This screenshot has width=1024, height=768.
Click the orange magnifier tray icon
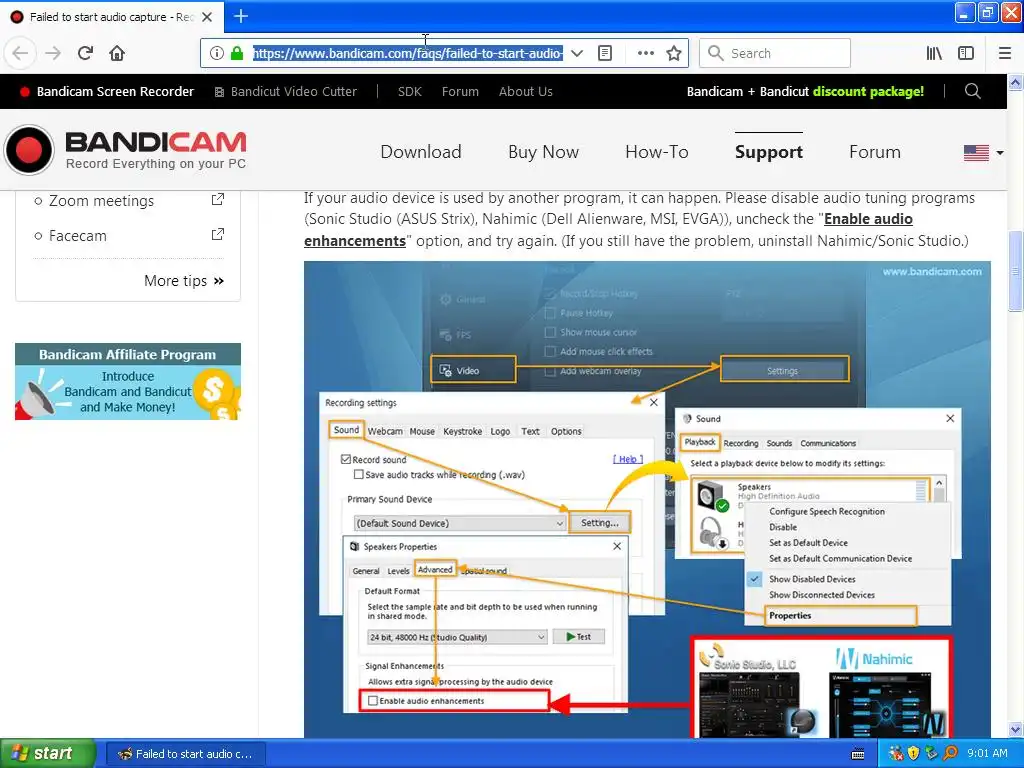tap(950, 754)
